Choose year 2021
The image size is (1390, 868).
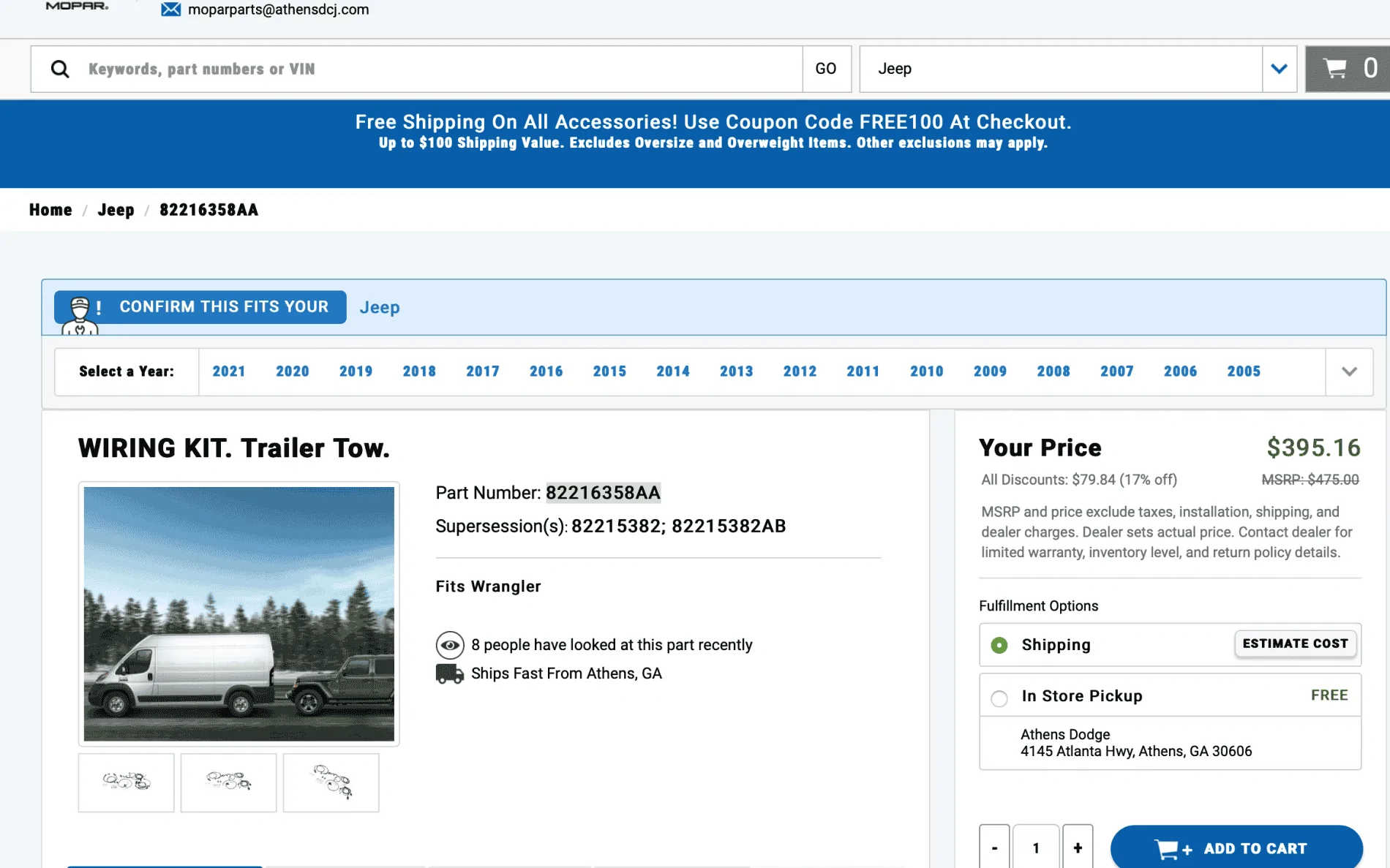[x=229, y=371]
